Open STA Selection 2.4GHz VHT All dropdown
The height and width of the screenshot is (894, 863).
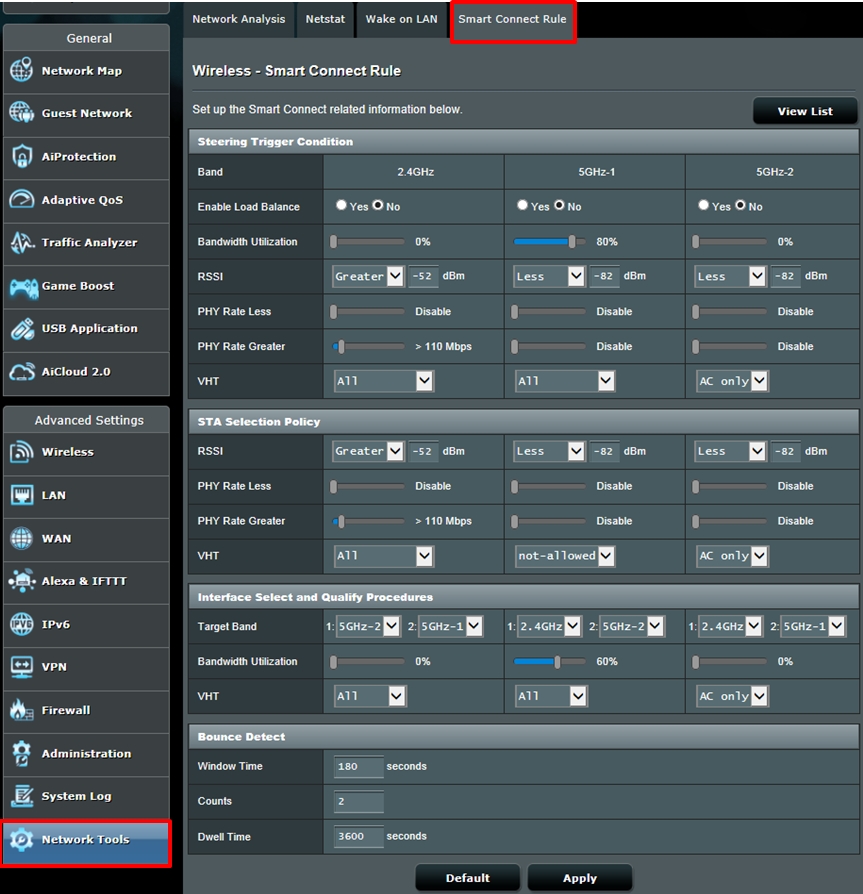[x=384, y=556]
